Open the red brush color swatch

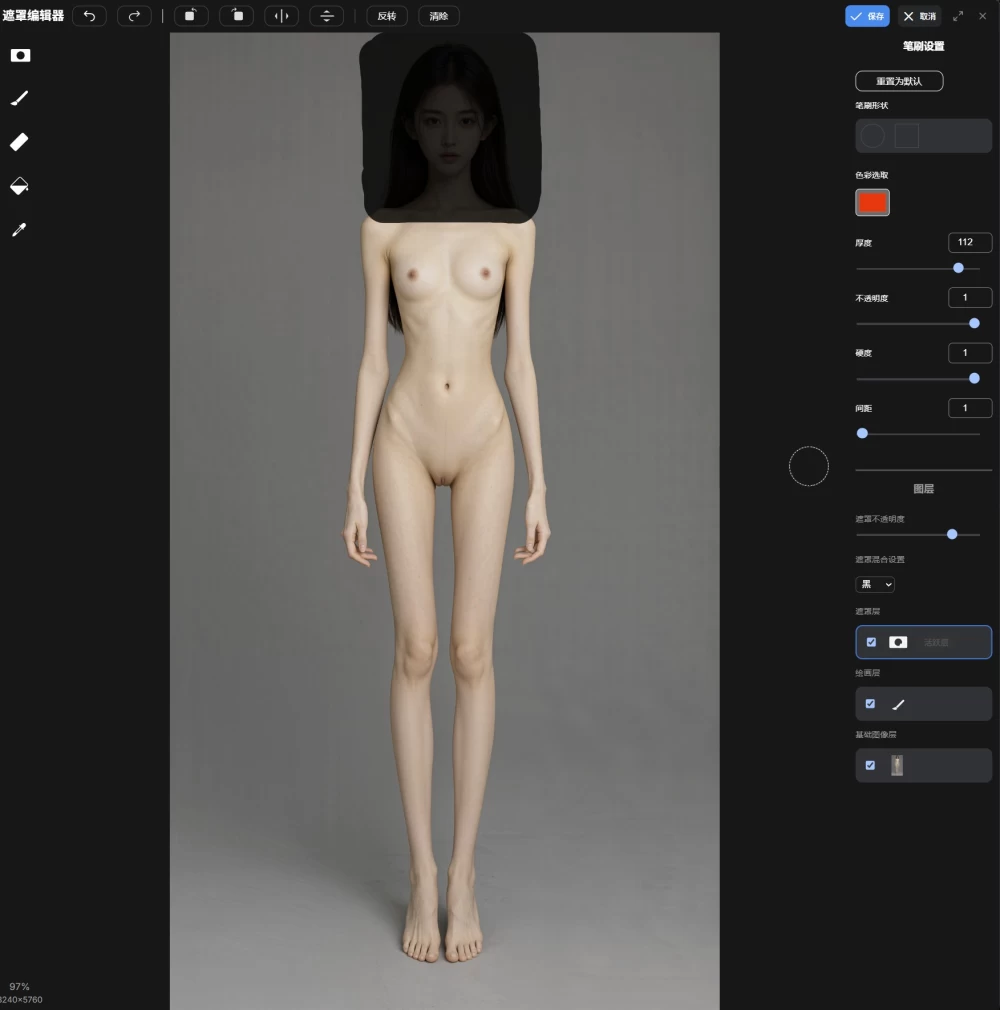872,202
